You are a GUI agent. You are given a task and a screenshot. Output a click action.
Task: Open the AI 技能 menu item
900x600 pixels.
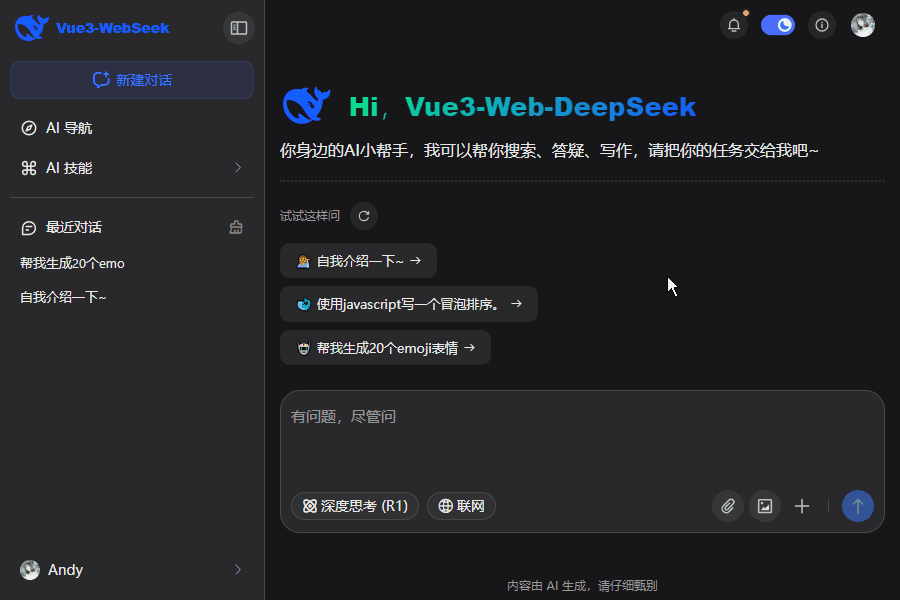(x=132, y=168)
